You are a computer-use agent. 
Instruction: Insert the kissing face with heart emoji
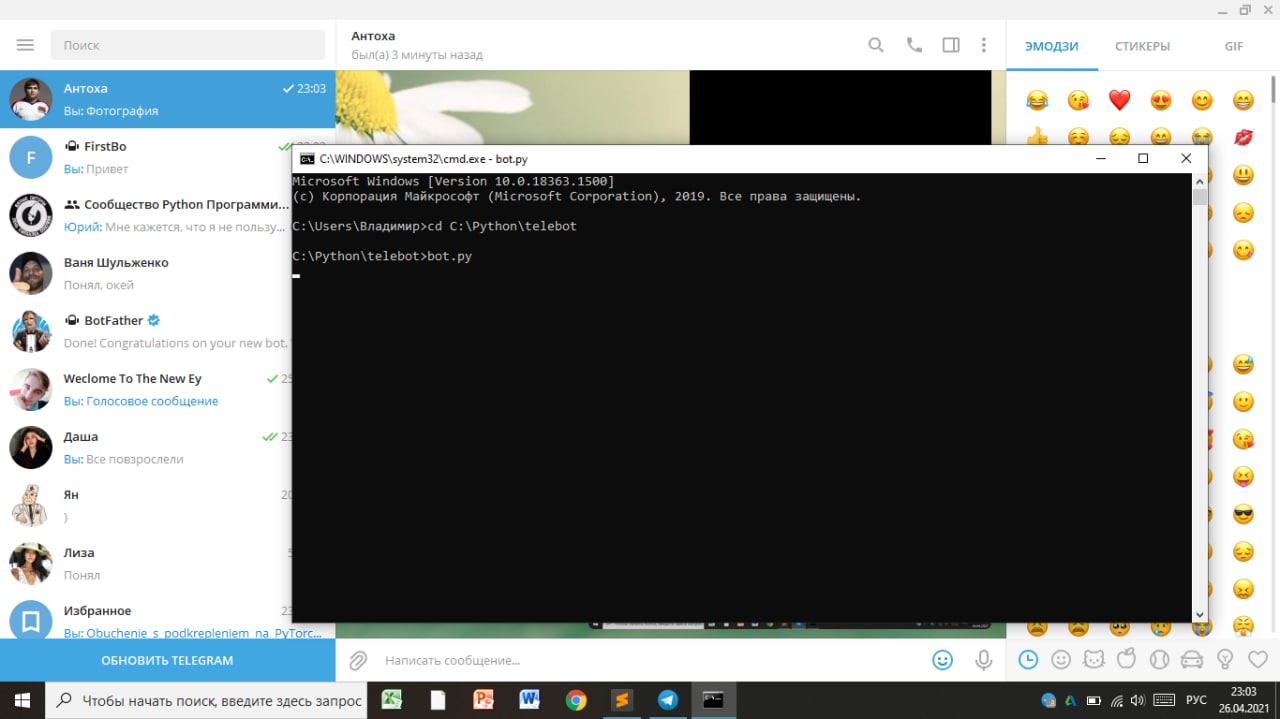[x=1078, y=100]
